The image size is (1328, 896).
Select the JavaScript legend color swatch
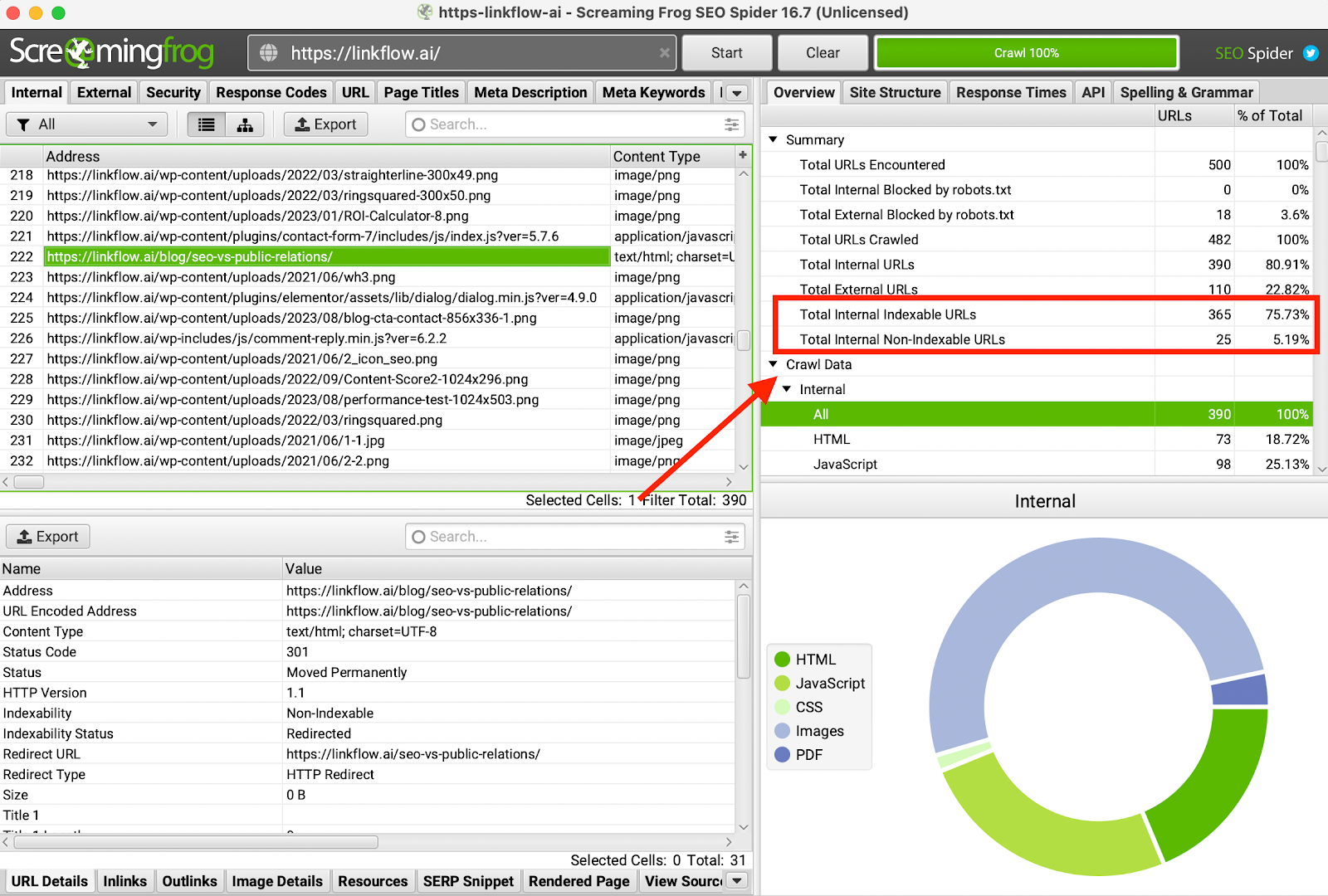(782, 684)
